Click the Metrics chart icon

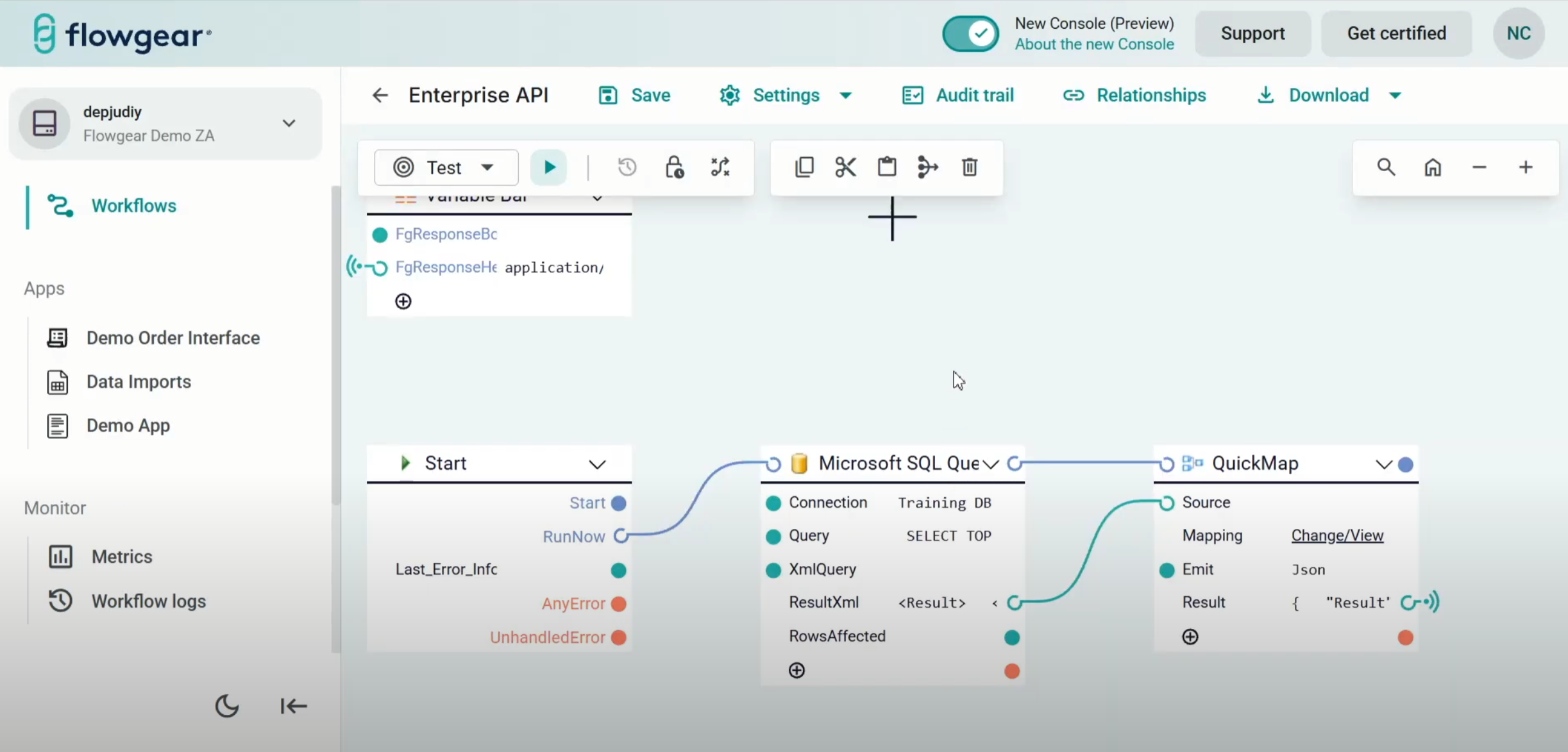(x=60, y=556)
